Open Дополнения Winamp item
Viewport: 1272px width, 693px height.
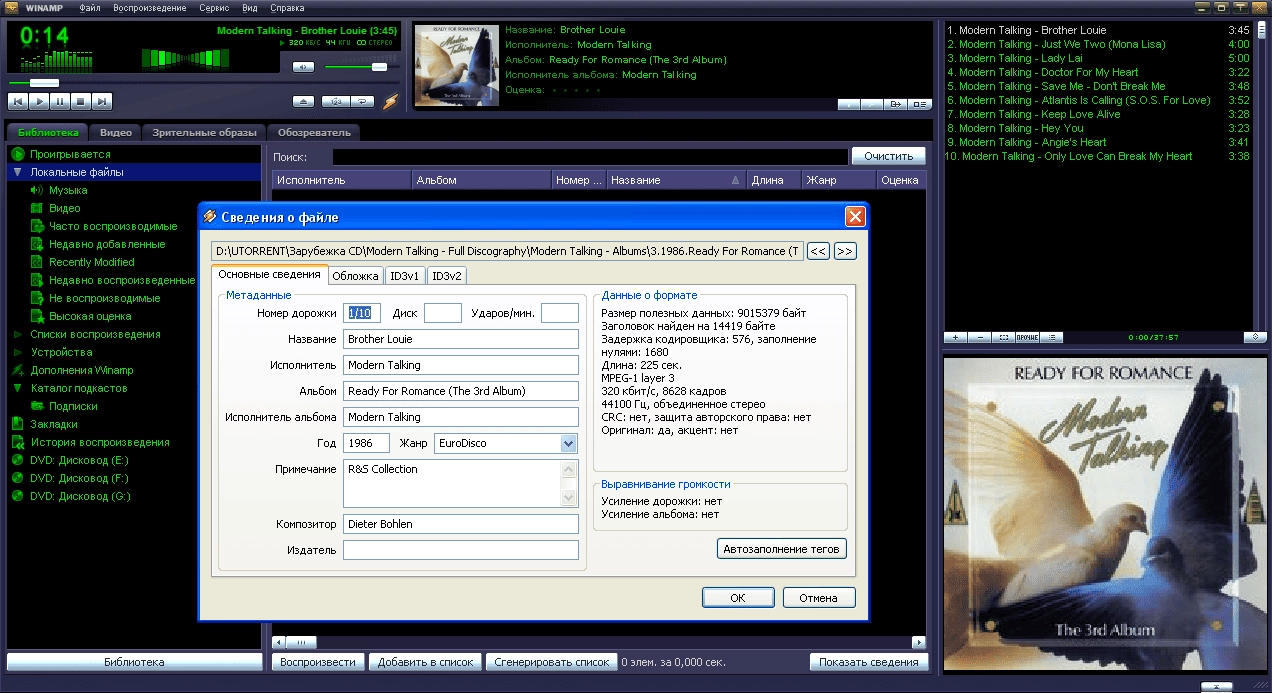click(x=81, y=370)
